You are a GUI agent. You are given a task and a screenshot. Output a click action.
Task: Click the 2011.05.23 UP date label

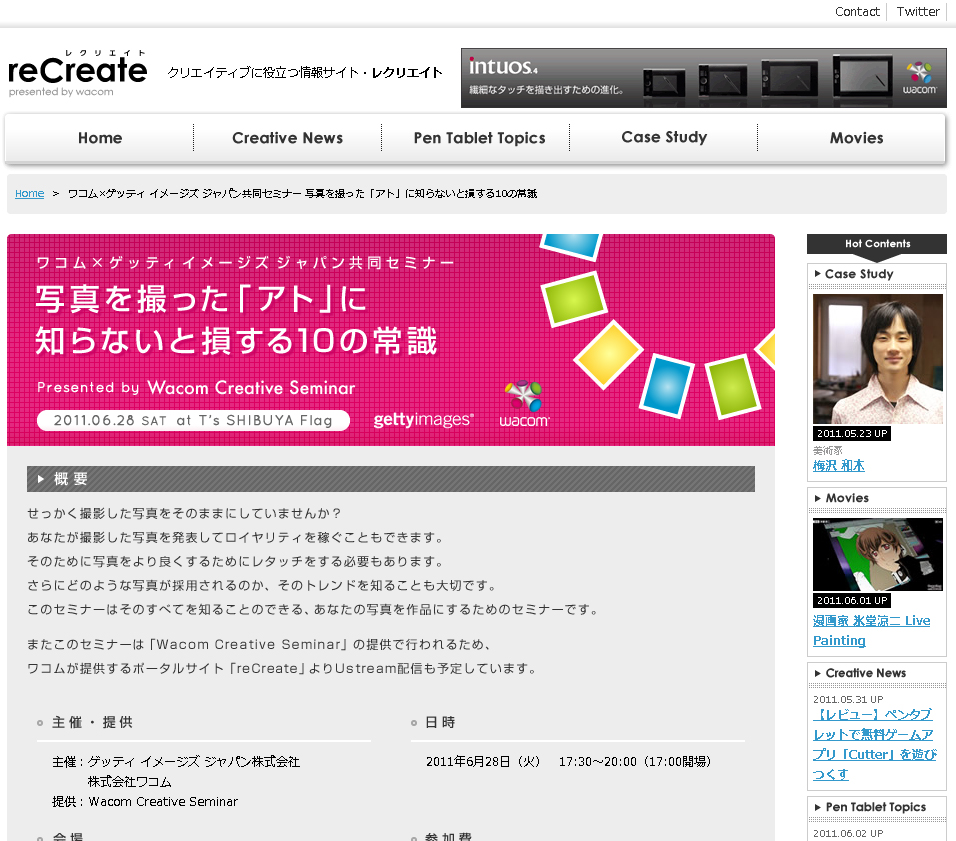point(852,434)
